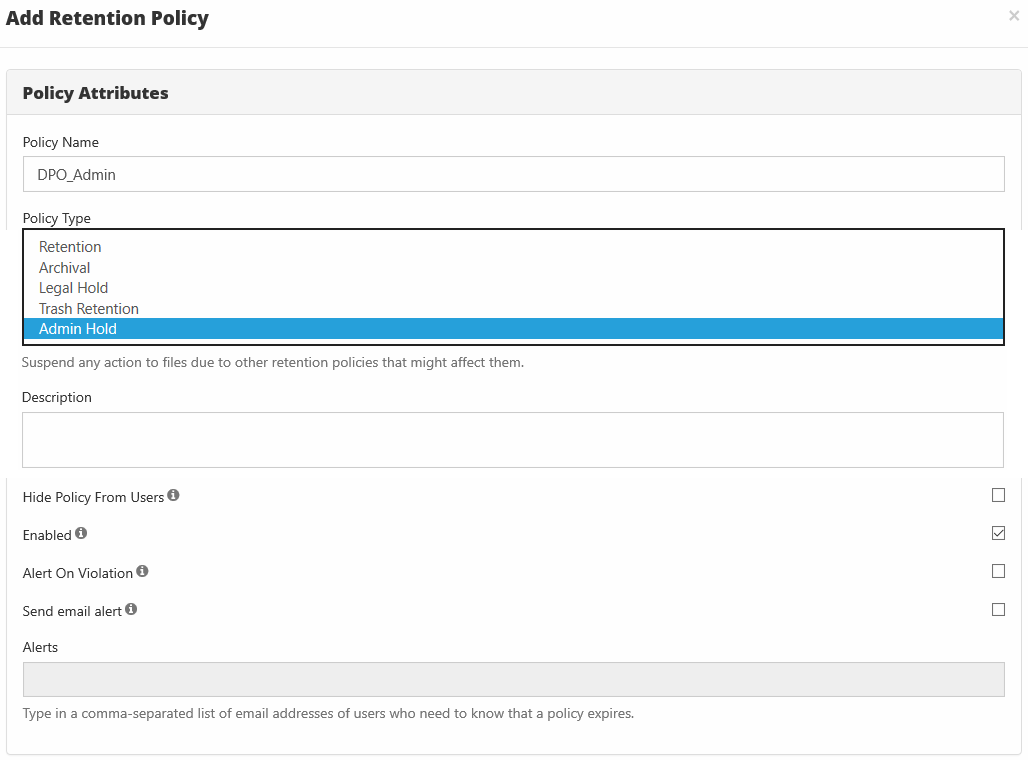This screenshot has width=1028, height=762.
Task: Open info tooltip for Alert On Violation
Action: 142,572
